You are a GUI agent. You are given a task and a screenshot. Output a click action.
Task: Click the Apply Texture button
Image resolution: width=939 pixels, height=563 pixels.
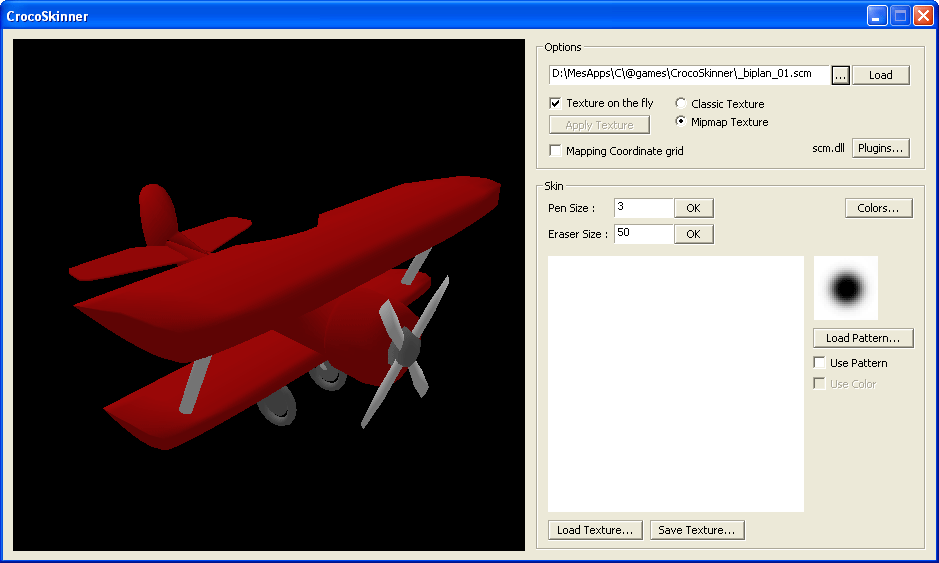tap(599, 125)
